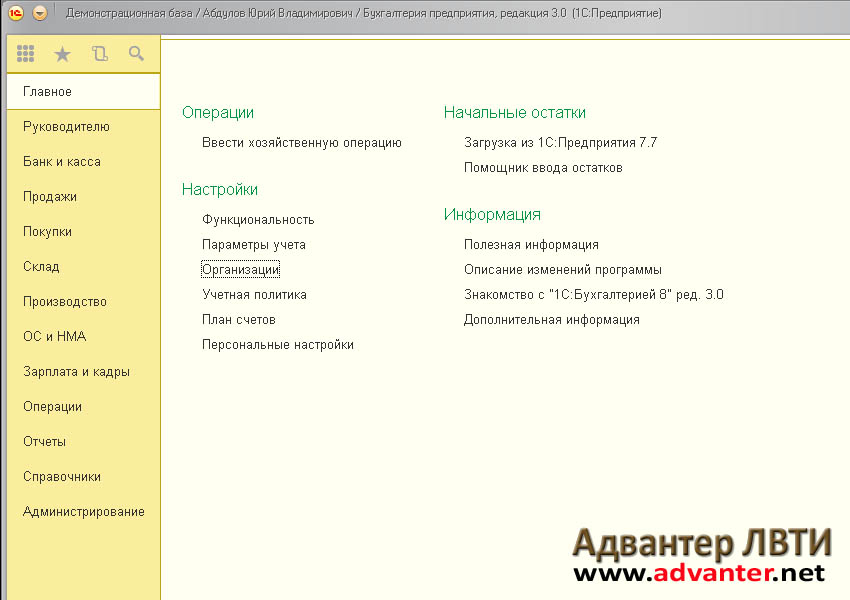Viewport: 850px width, 600px height.
Task: Open the Зарплата и кадры section
Action: pyautogui.click(x=83, y=371)
